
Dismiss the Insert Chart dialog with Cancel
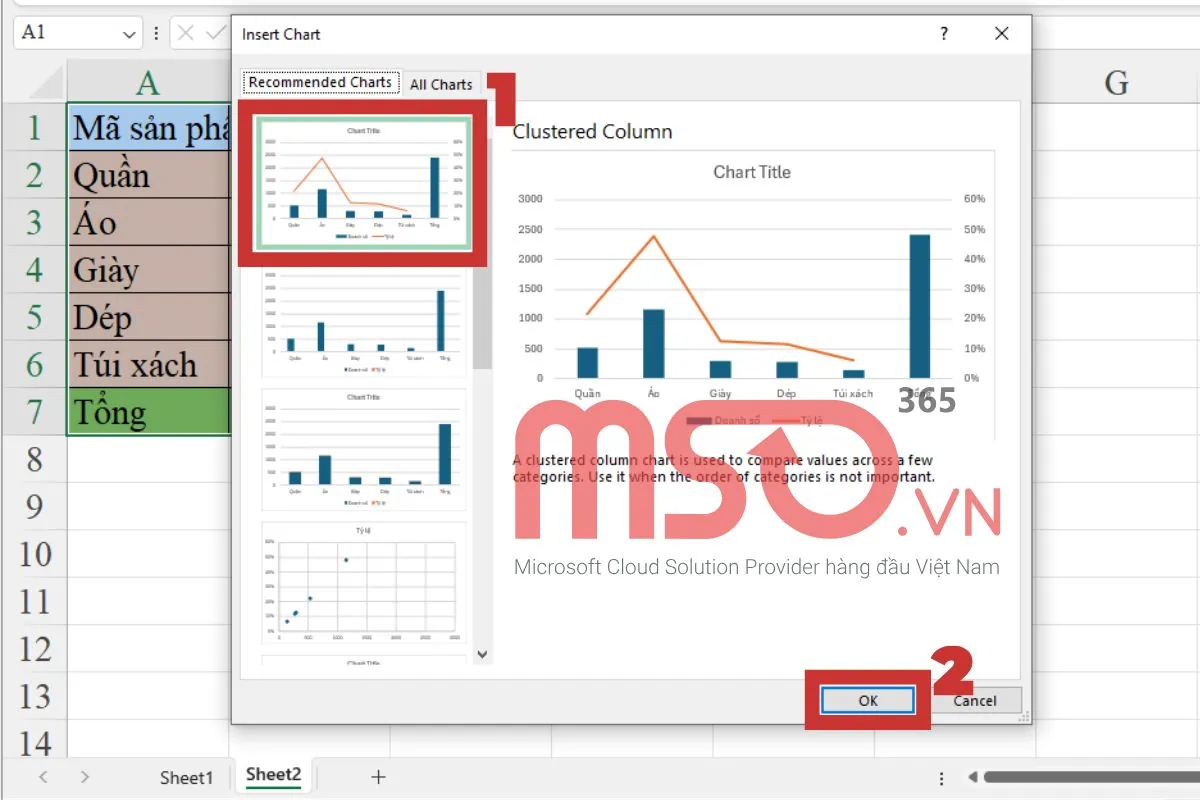click(977, 700)
